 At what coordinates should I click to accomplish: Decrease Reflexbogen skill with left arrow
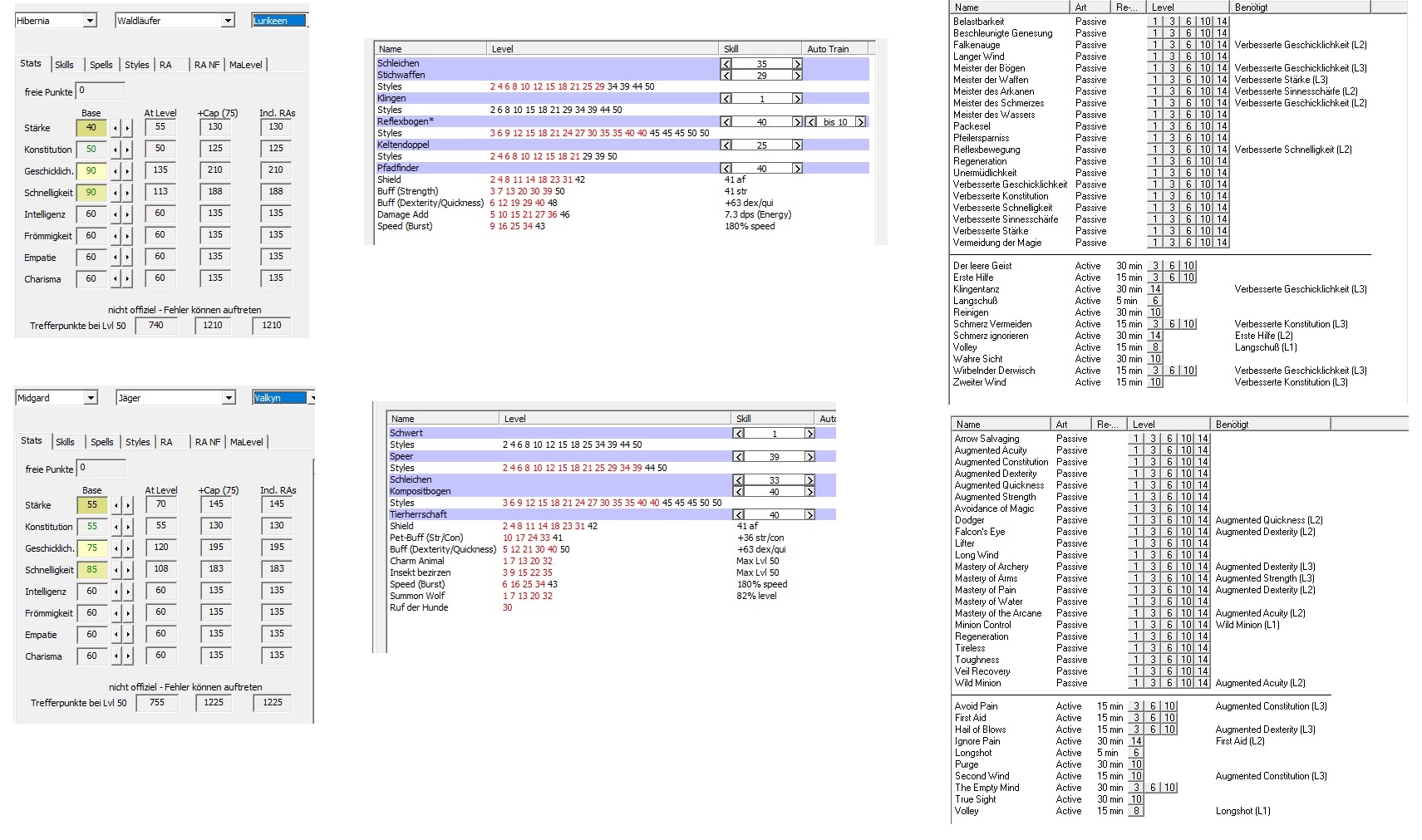pos(726,122)
